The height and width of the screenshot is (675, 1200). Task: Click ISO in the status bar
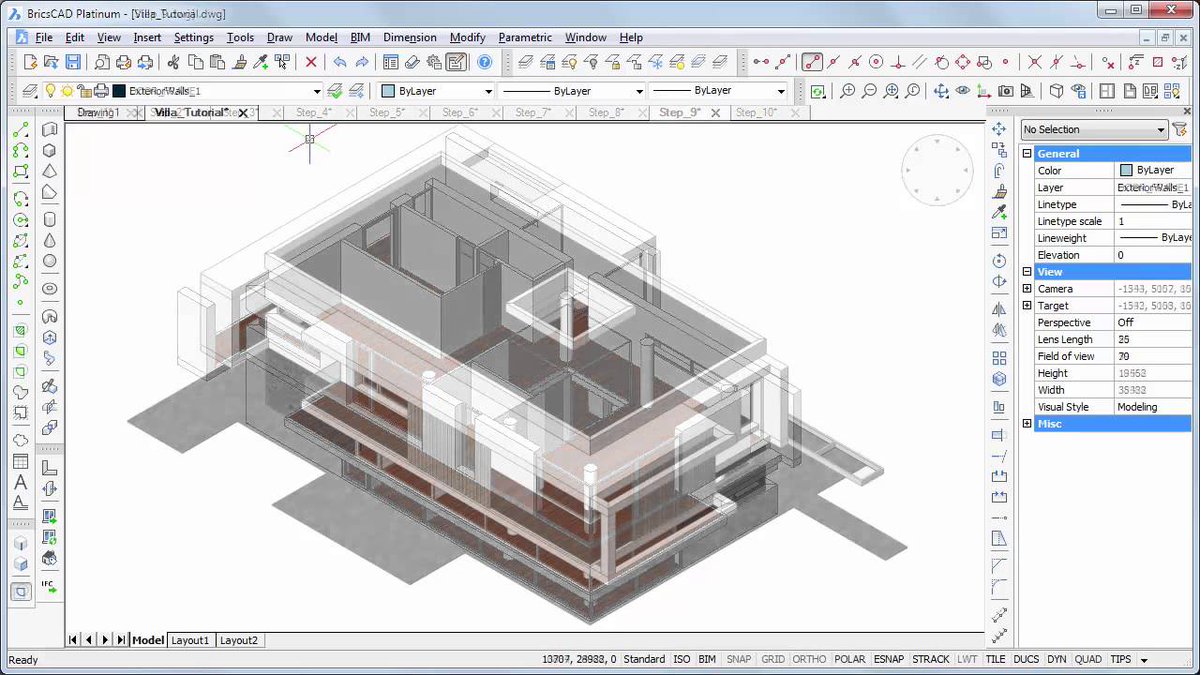[x=682, y=659]
